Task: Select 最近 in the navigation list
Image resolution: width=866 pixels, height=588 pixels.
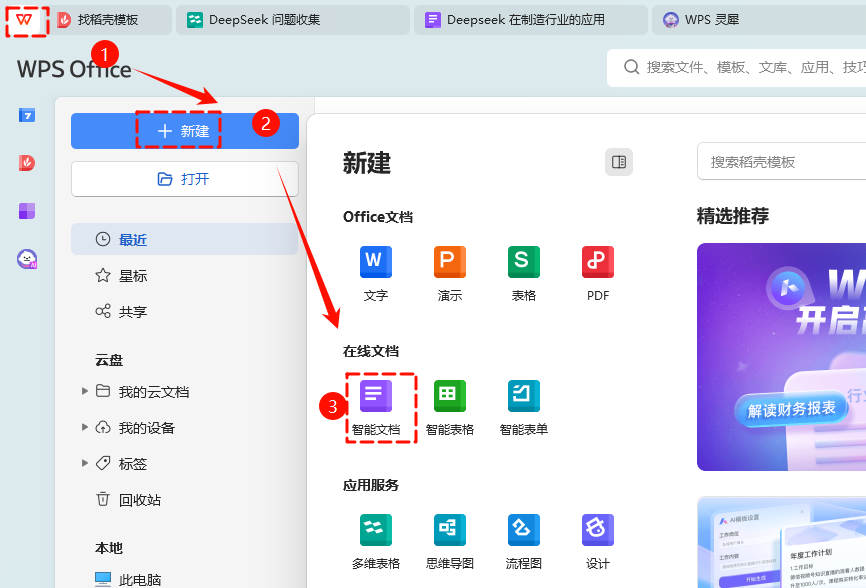Action: click(x=184, y=239)
